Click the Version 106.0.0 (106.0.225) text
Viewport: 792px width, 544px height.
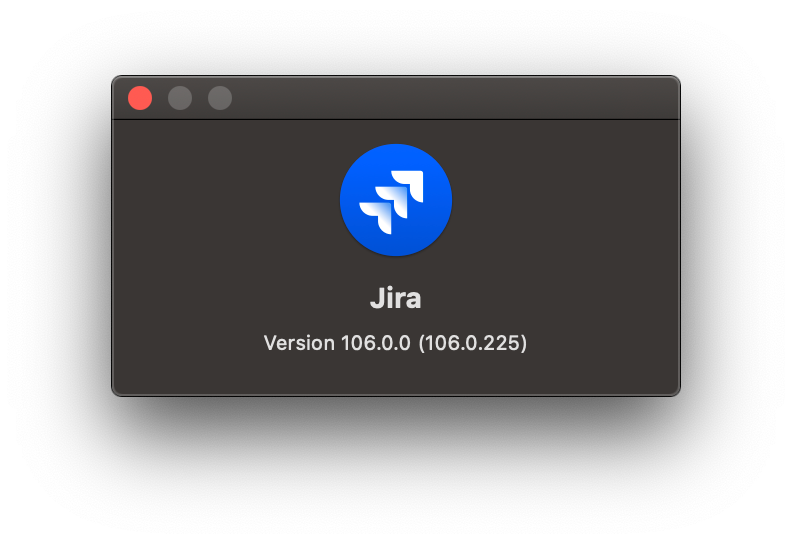pos(395,343)
